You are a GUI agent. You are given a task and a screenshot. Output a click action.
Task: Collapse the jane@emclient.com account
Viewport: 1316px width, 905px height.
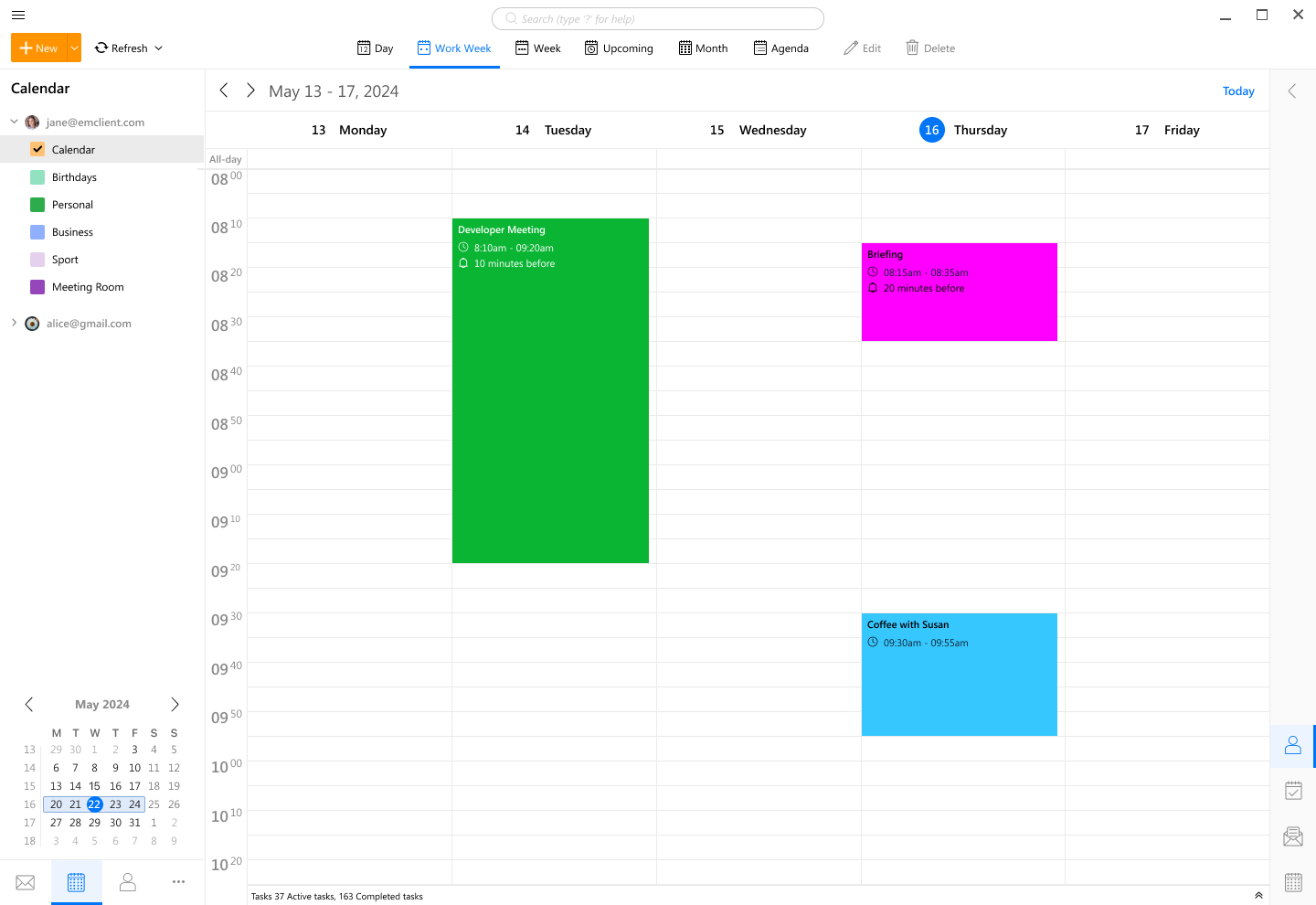[14, 122]
